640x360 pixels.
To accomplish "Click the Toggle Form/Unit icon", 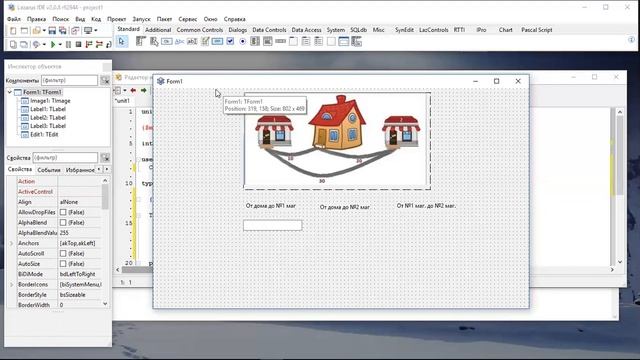I will point(76,31).
